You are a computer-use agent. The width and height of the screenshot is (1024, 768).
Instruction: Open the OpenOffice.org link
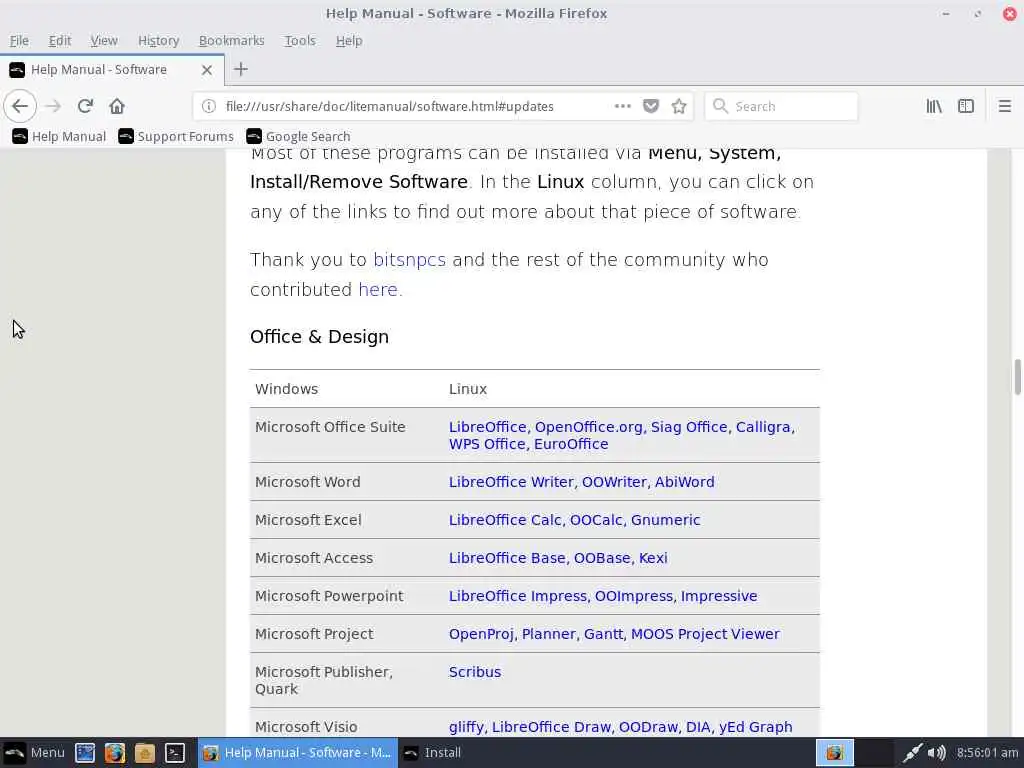click(x=588, y=427)
